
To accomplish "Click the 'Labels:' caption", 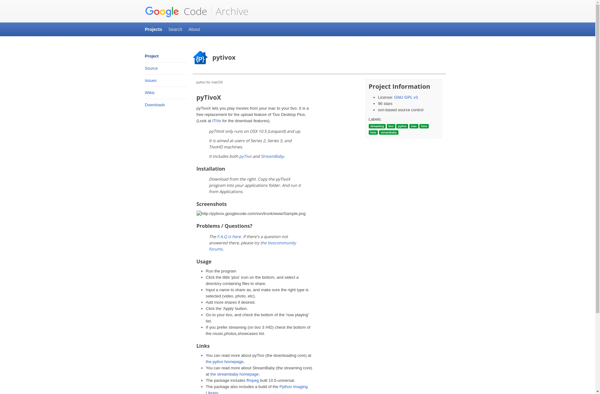I will (x=375, y=120).
